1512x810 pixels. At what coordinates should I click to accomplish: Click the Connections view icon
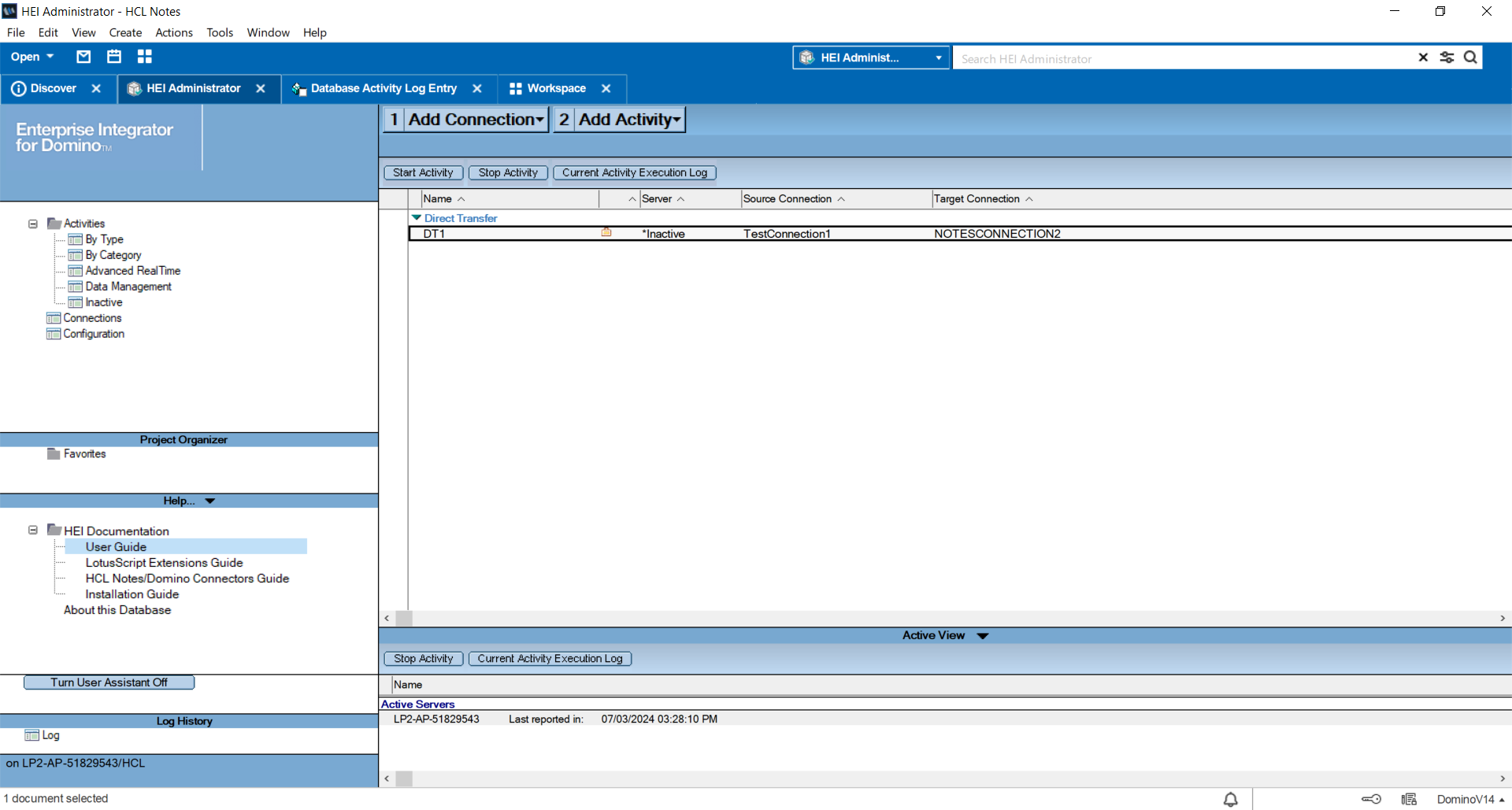(54, 318)
